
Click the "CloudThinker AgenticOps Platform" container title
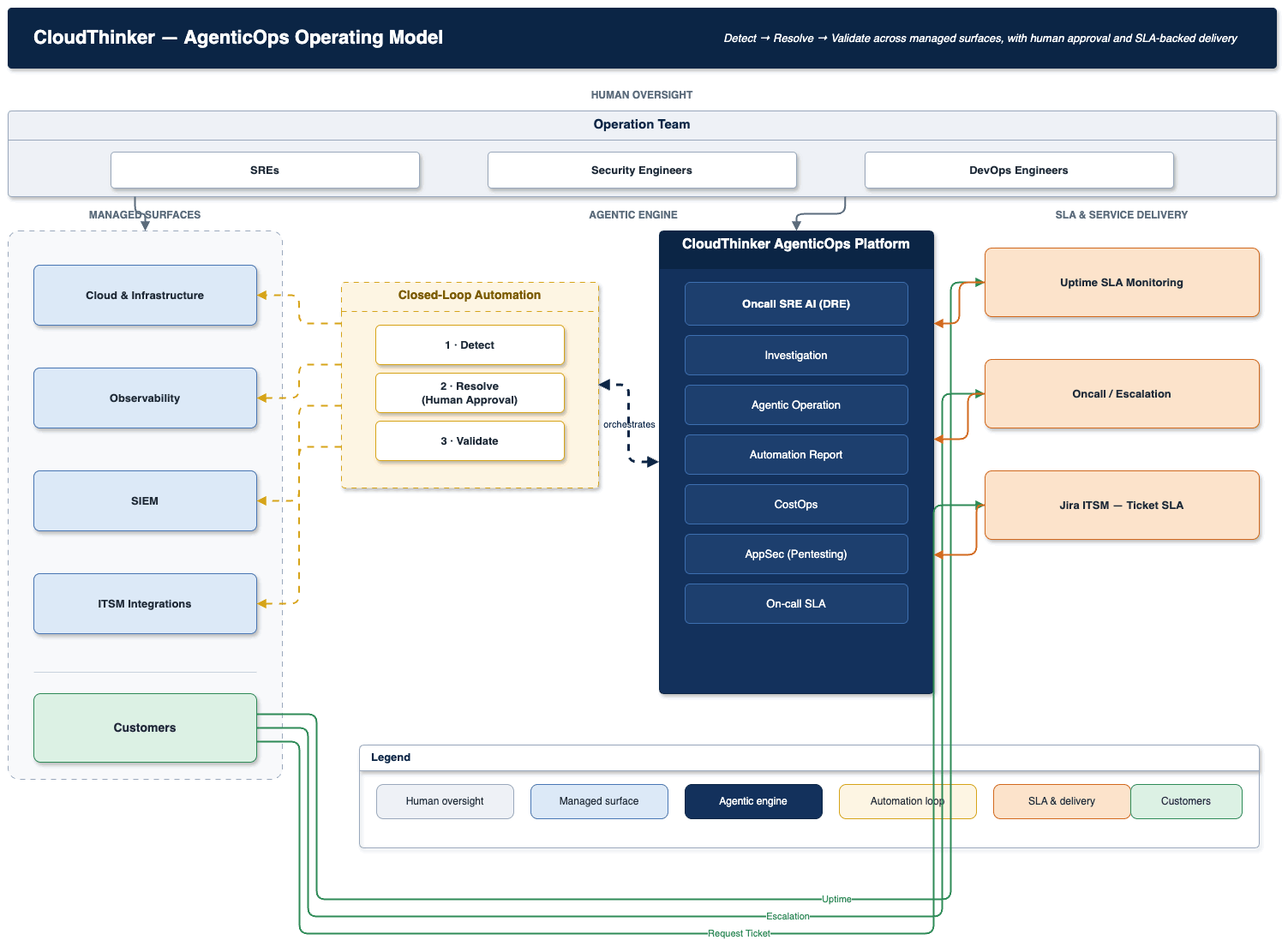796,244
